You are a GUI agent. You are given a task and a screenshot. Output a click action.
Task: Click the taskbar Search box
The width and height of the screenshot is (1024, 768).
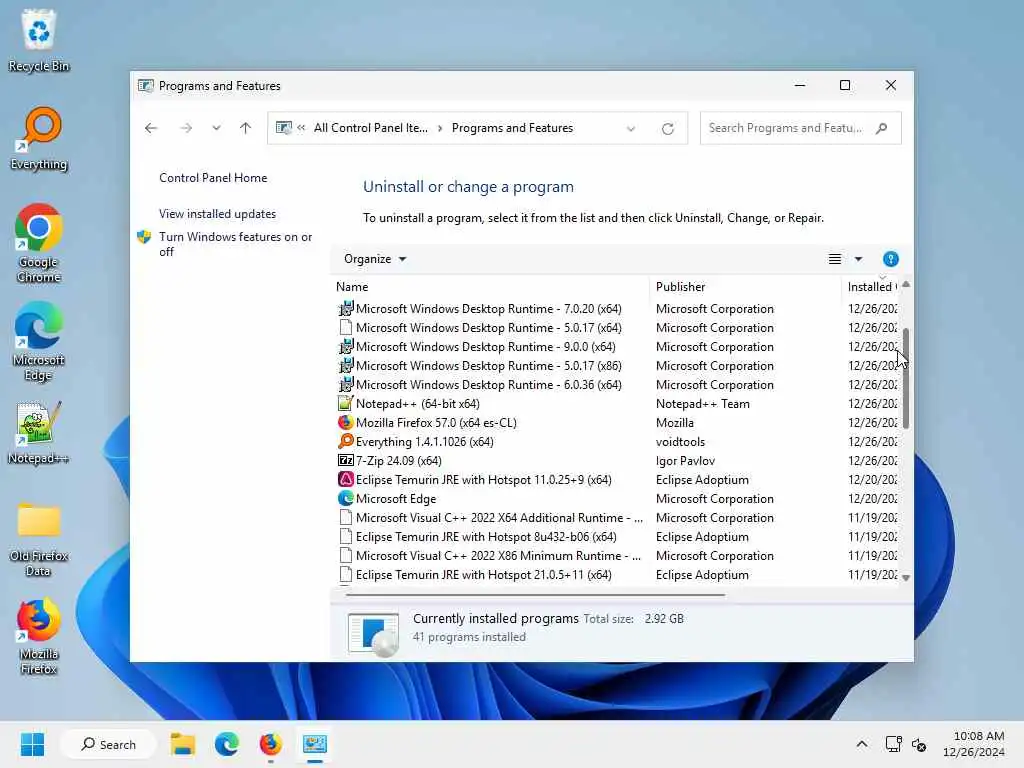(x=108, y=744)
